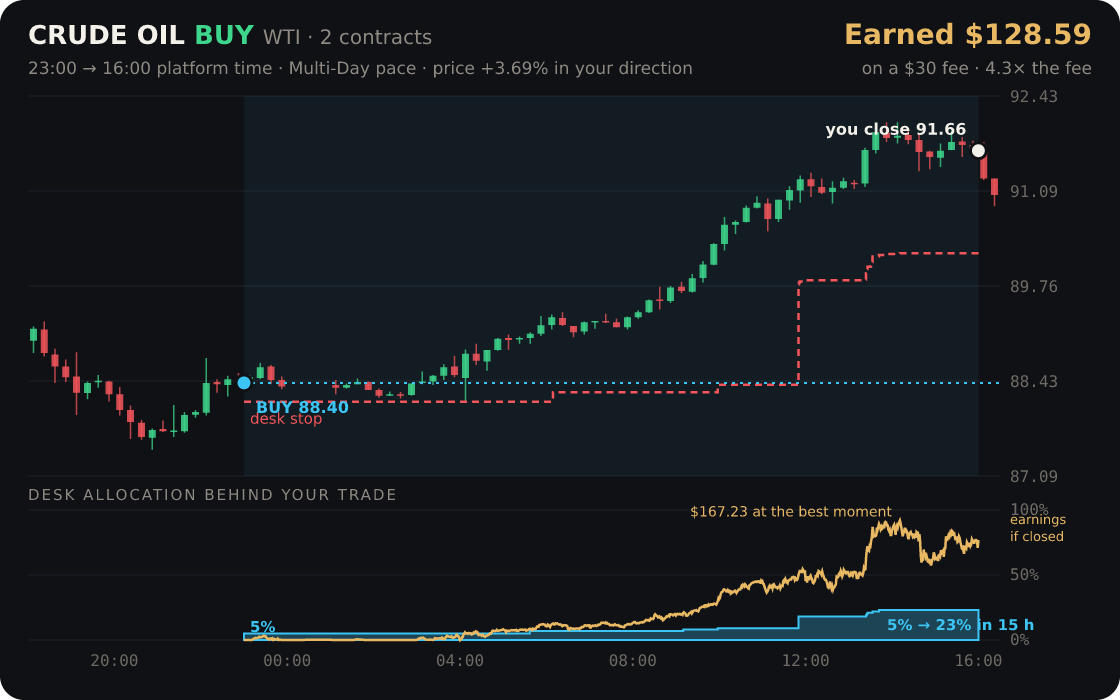Click the "CRUDE OIL" title
Screen dimensions: 1120x700
pos(106,36)
